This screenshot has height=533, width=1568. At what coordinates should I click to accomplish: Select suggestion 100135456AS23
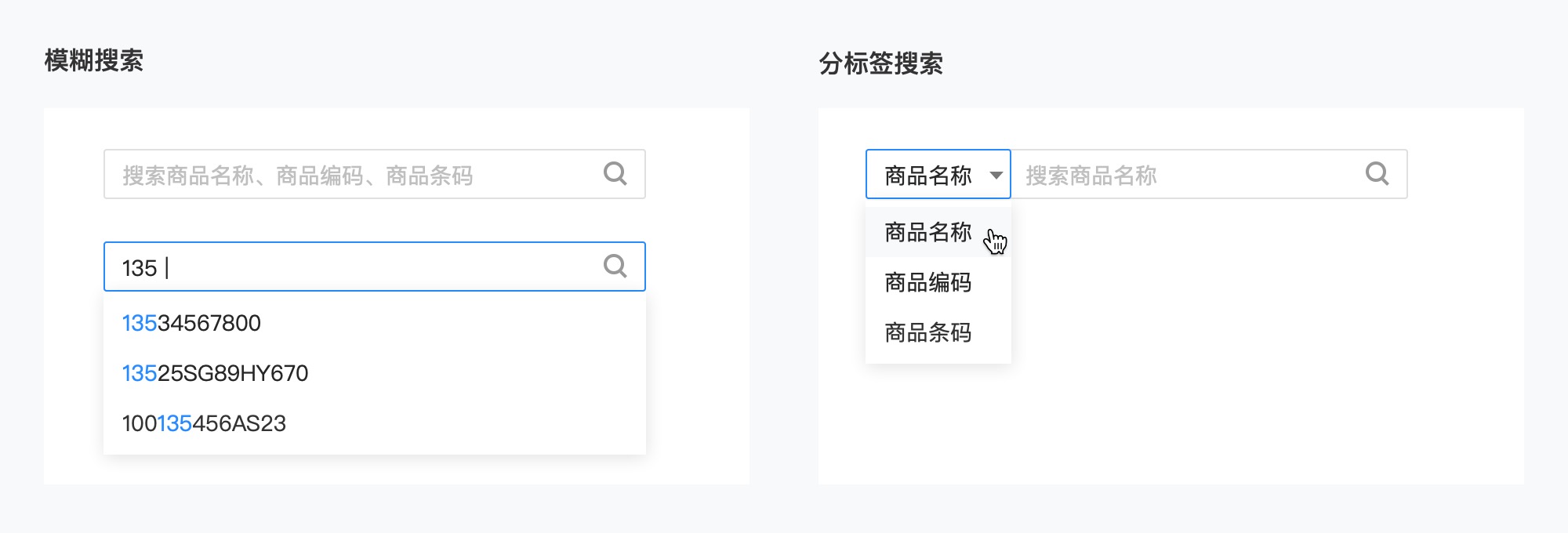click(375, 423)
